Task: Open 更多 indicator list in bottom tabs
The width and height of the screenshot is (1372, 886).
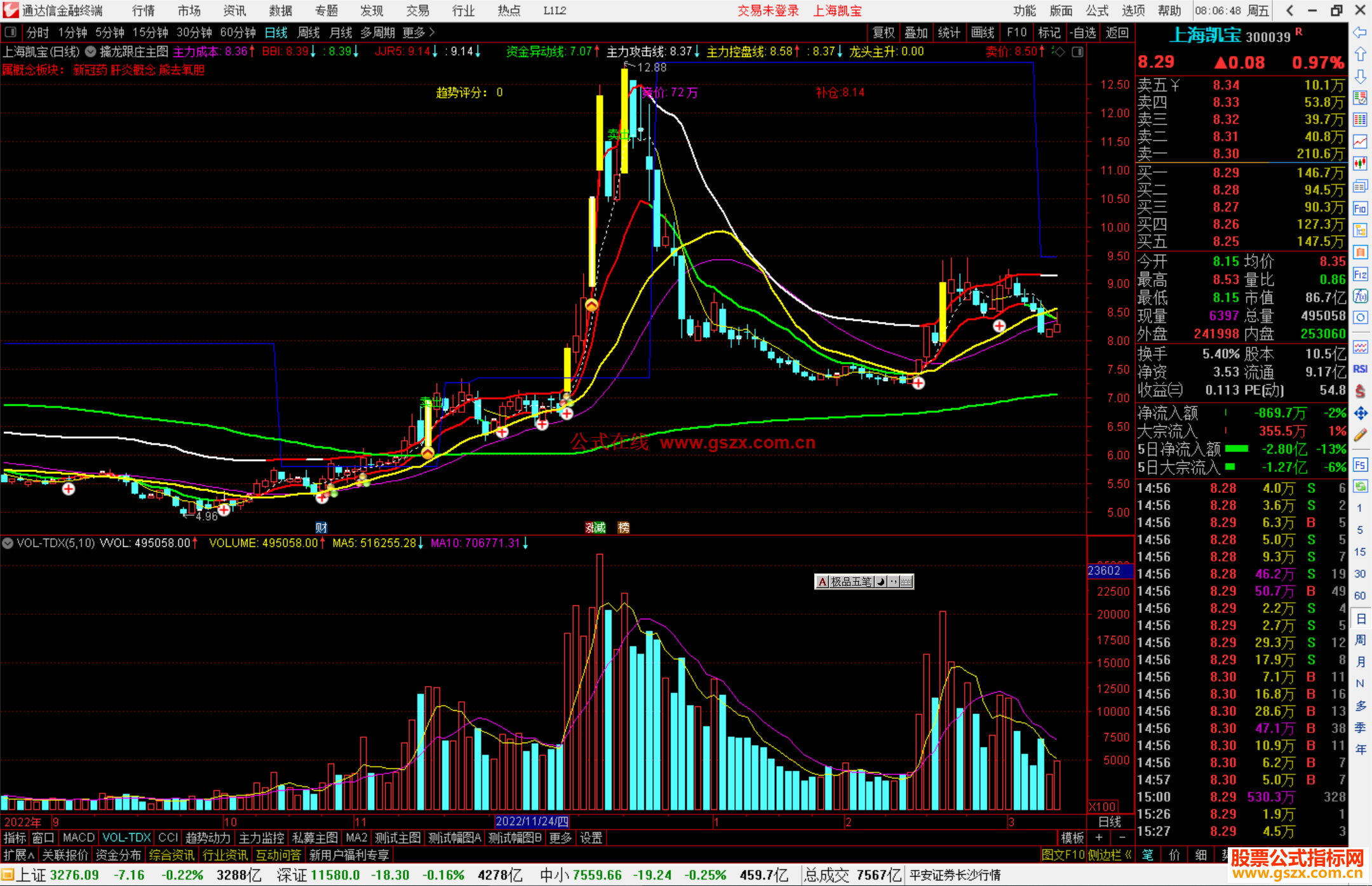Action: 560,838
